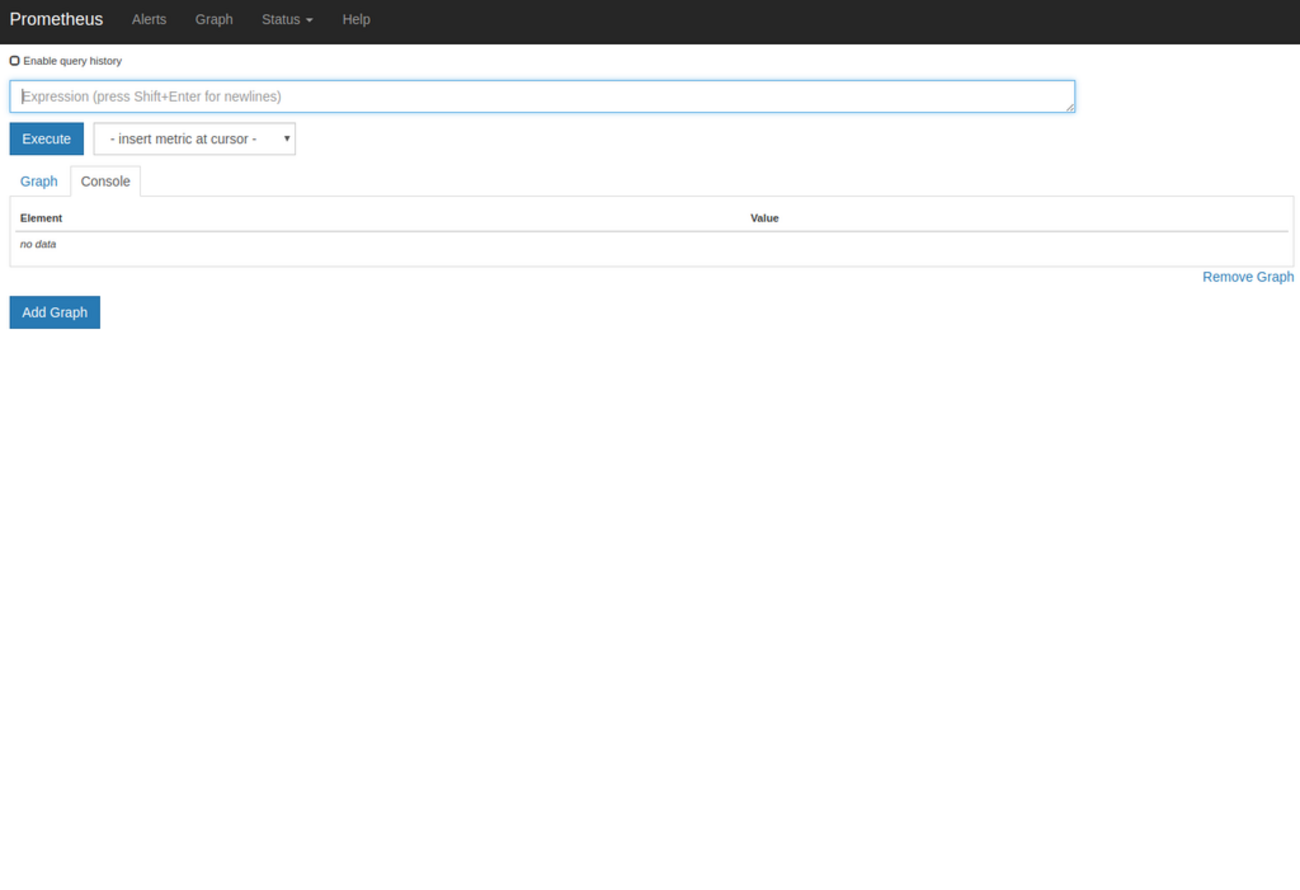Click the Status dropdown caret icon
1300x890 pixels.
coord(308,19)
